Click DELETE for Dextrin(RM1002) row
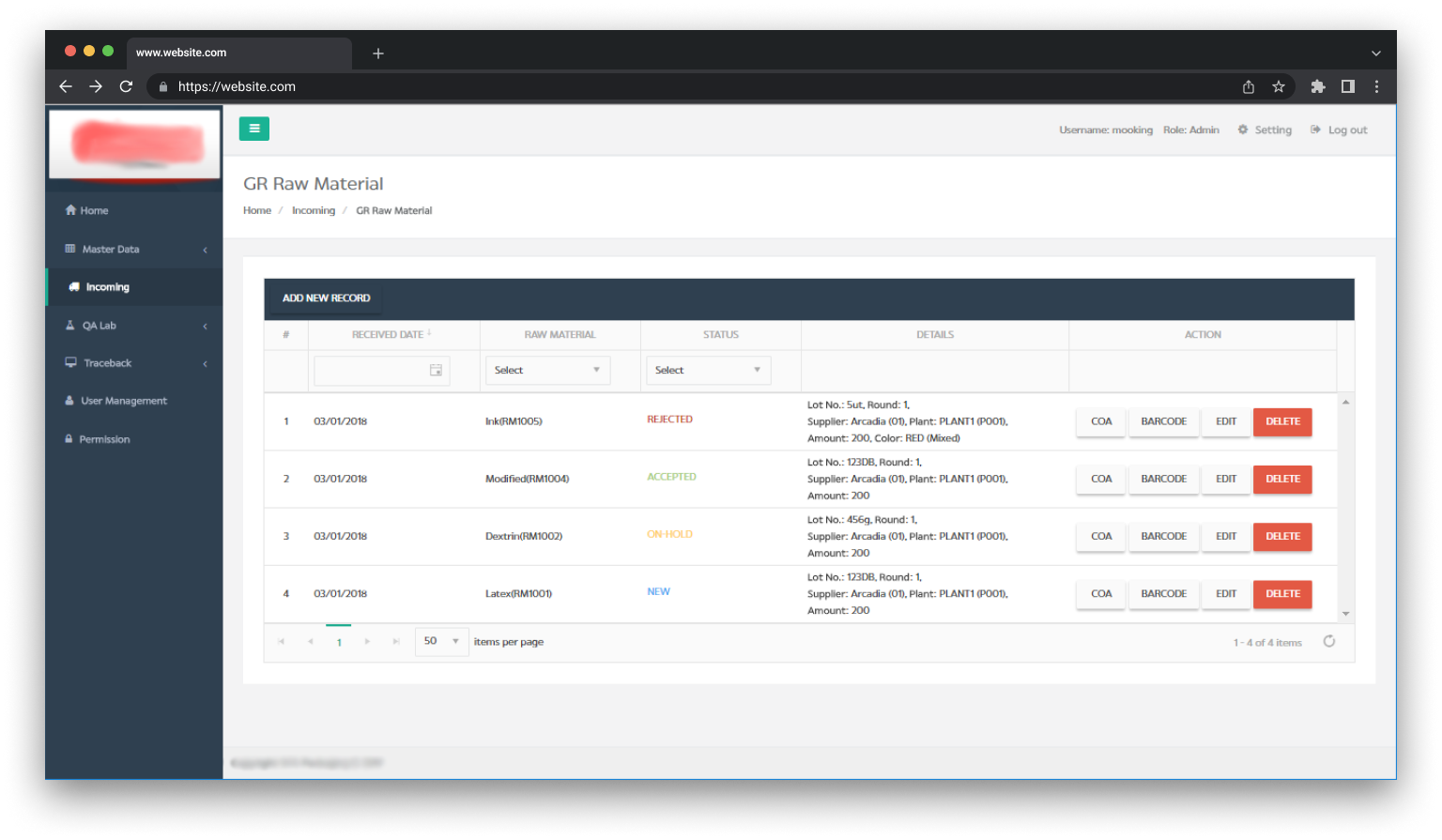The image size is (1442, 840). 1282,536
